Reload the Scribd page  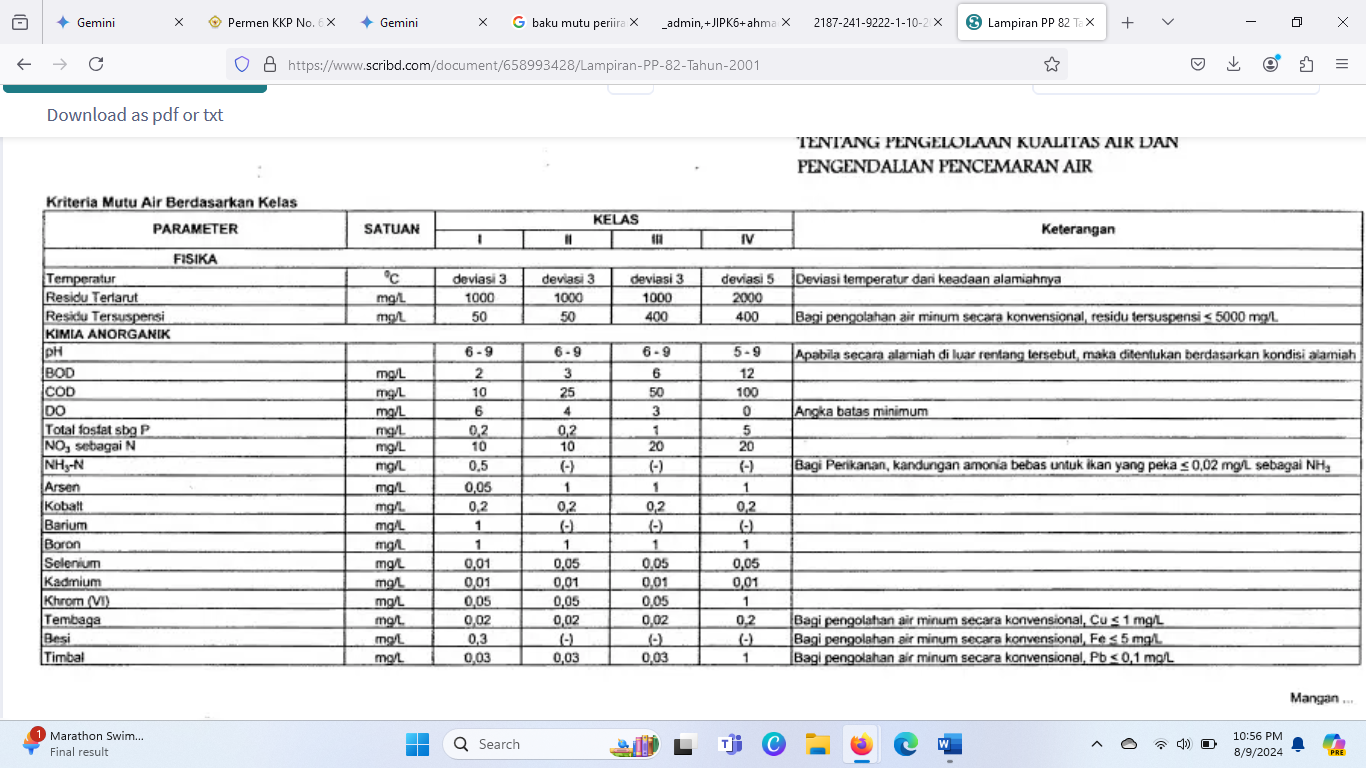pos(96,64)
